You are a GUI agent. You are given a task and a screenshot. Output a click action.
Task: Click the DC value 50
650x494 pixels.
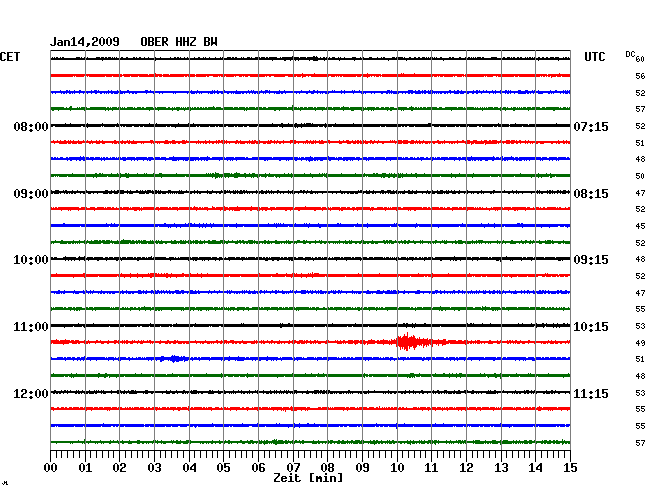coord(640,176)
